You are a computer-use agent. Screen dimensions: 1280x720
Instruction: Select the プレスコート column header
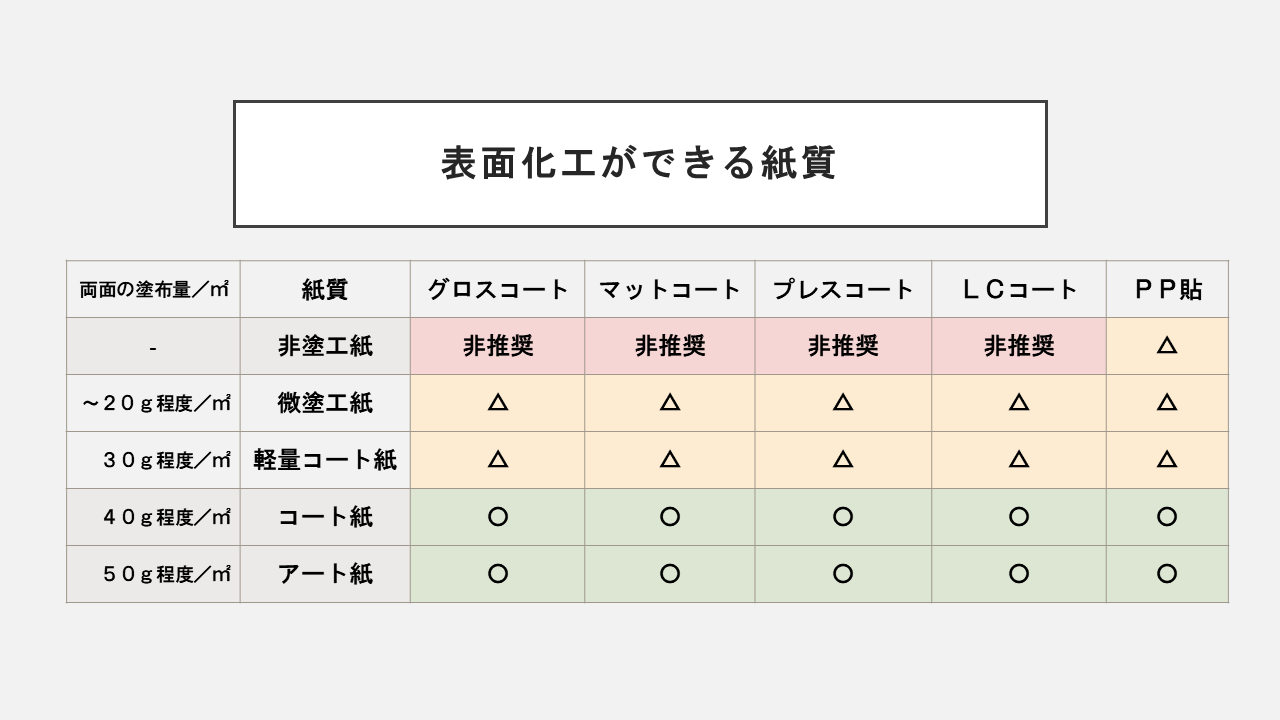click(x=843, y=290)
